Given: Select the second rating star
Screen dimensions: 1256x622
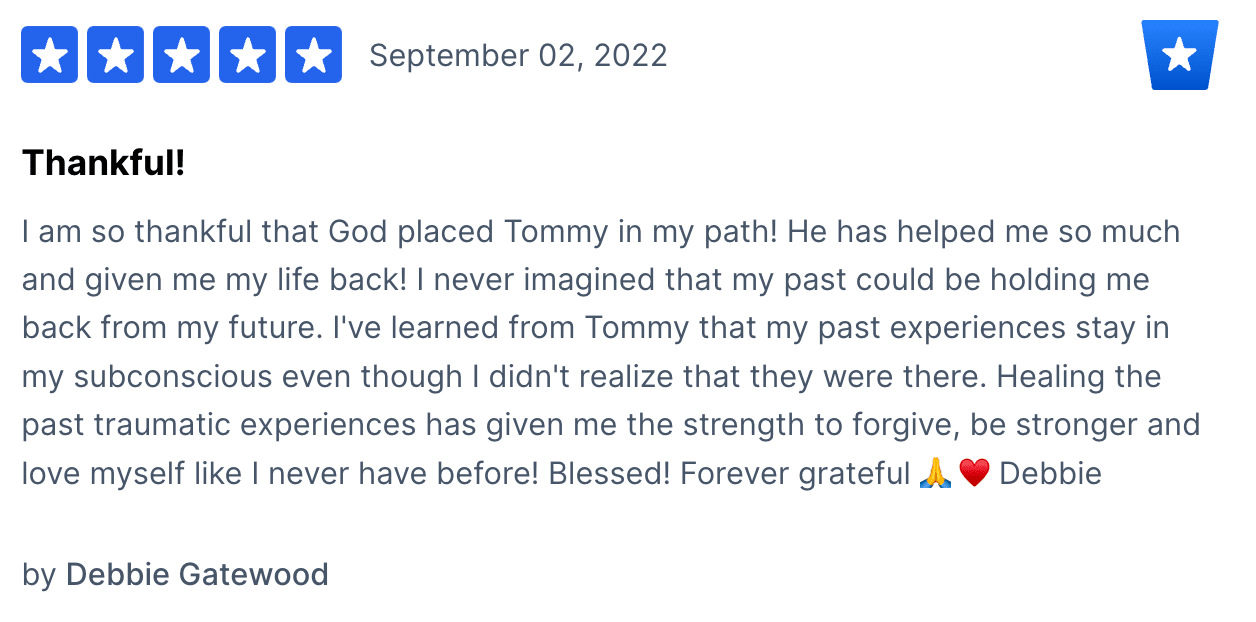Looking at the screenshot, I should coord(116,55).
